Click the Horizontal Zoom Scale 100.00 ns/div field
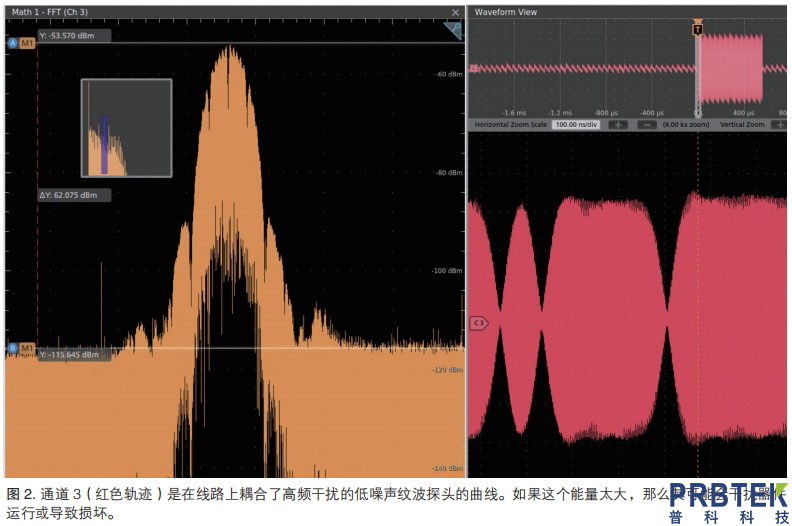Screen dimensions: 792x526 coord(575,125)
